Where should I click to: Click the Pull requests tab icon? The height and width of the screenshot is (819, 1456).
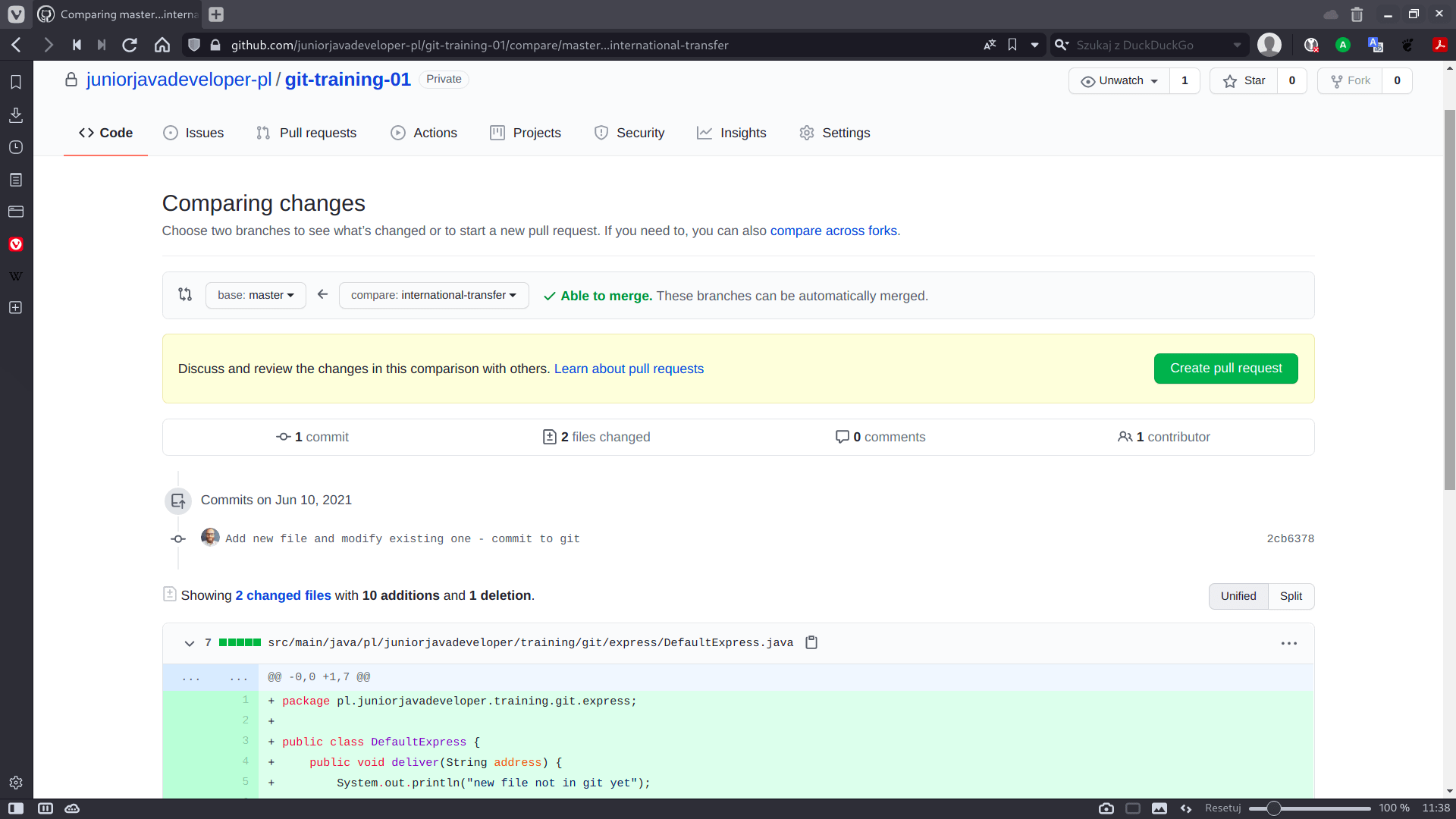pyautogui.click(x=263, y=133)
